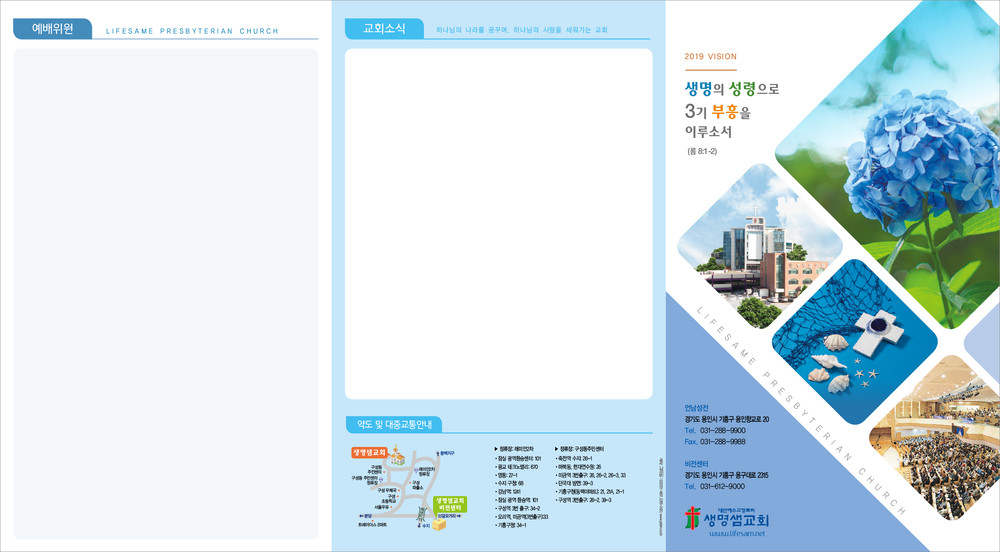Click the 생명샘교회 cross logo icon
The width and height of the screenshot is (1000, 552).
pyautogui.click(x=693, y=520)
